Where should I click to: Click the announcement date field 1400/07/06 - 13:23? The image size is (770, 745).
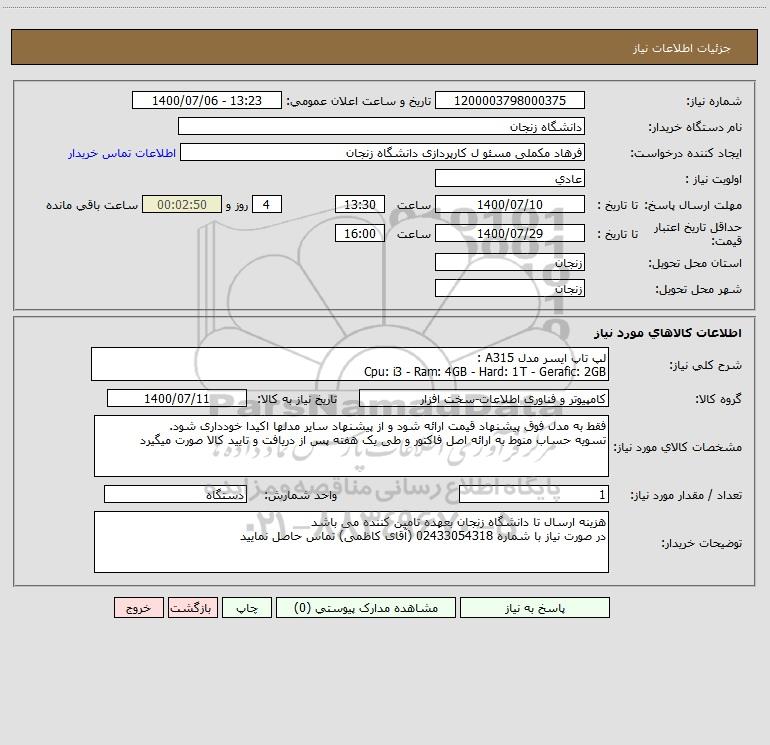tap(207, 100)
